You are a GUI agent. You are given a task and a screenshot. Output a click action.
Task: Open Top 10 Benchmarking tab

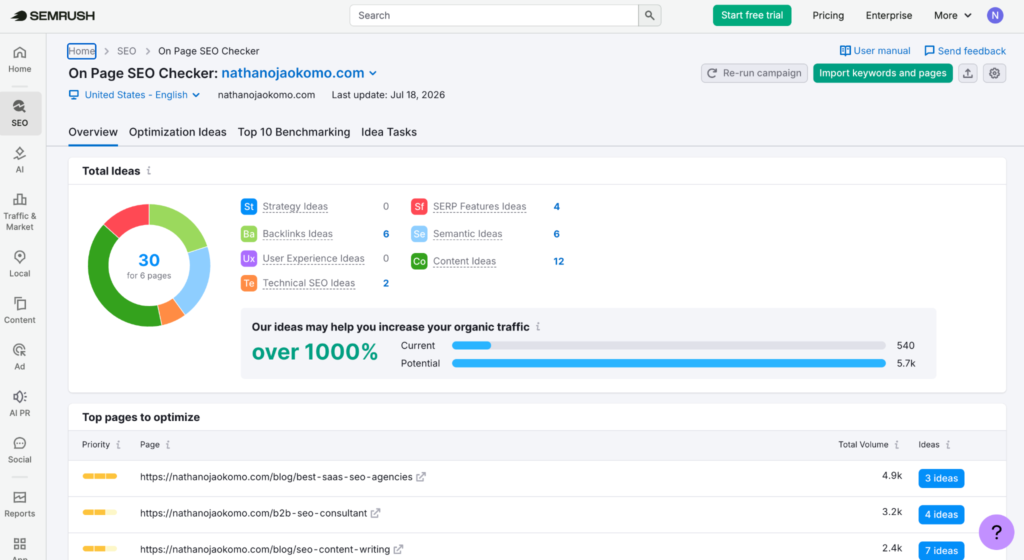point(294,132)
